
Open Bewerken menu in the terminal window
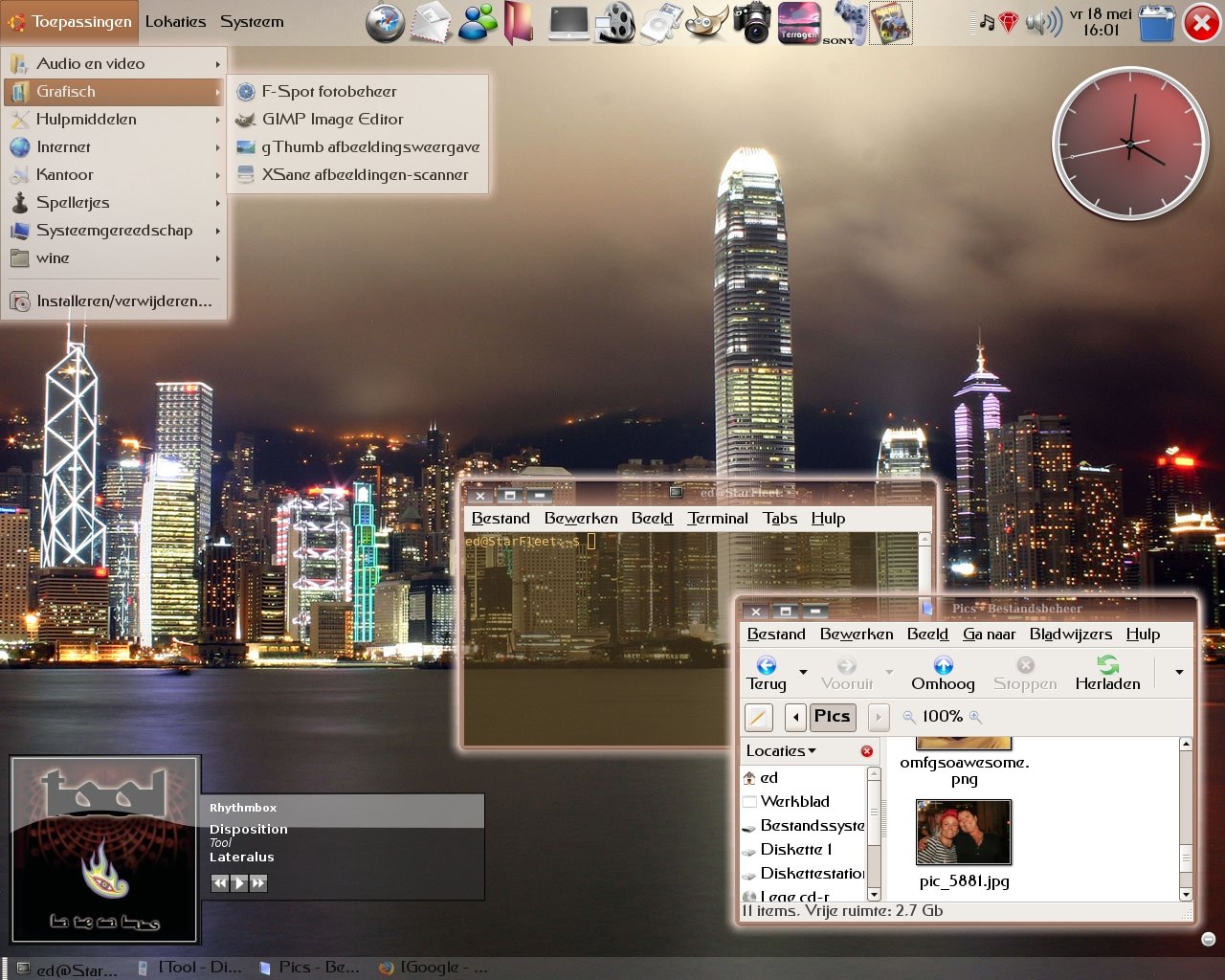(x=581, y=518)
